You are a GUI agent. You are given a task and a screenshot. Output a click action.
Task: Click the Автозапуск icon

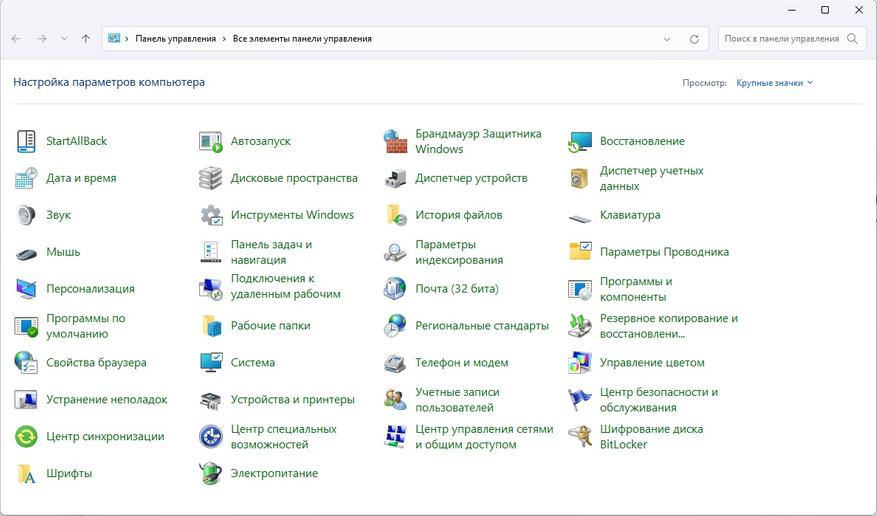pyautogui.click(x=211, y=141)
